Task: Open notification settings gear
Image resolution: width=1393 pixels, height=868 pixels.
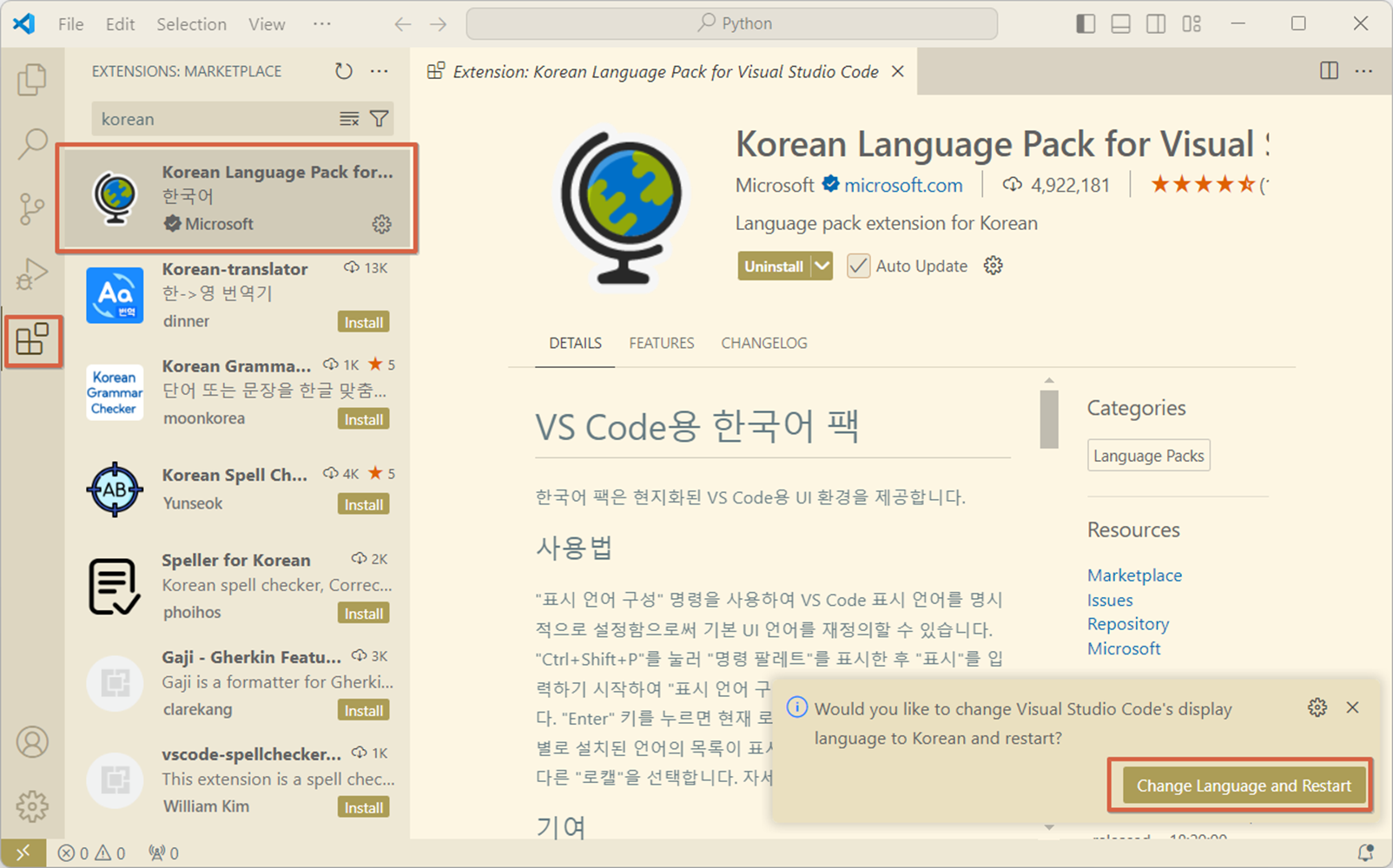Action: (x=1317, y=707)
